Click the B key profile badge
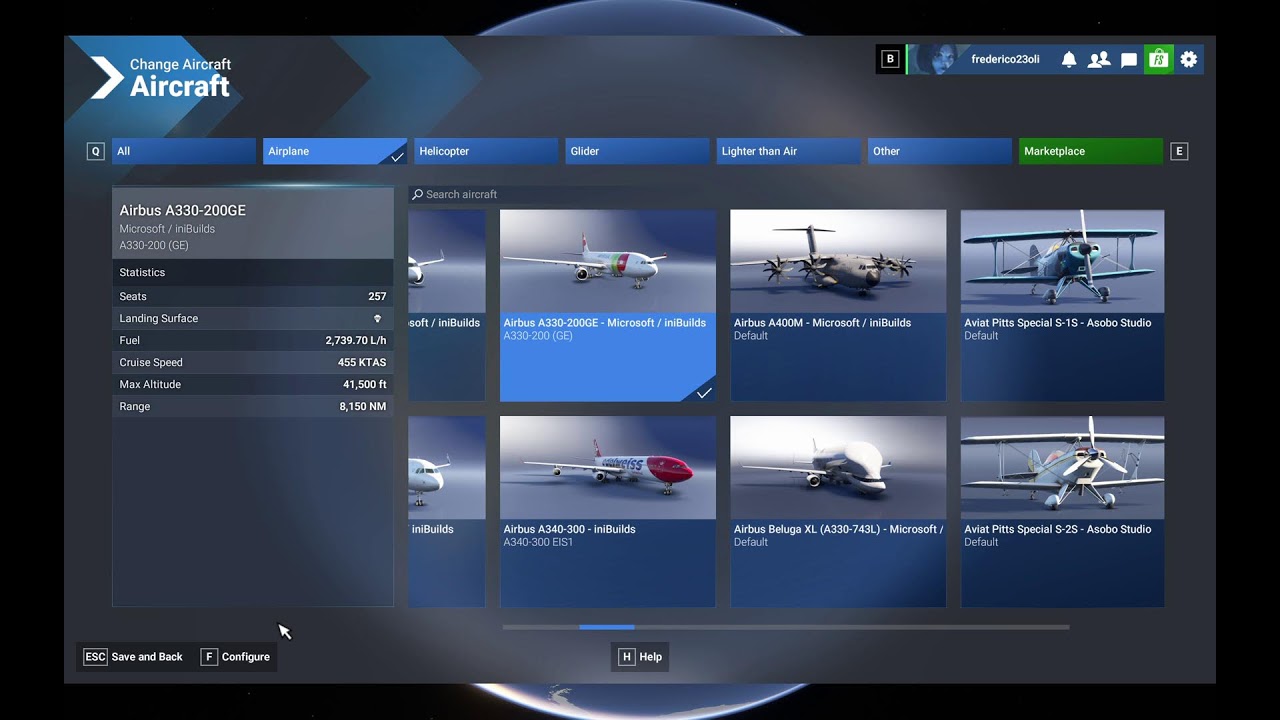Screen dimensions: 1280x720 click(890, 59)
